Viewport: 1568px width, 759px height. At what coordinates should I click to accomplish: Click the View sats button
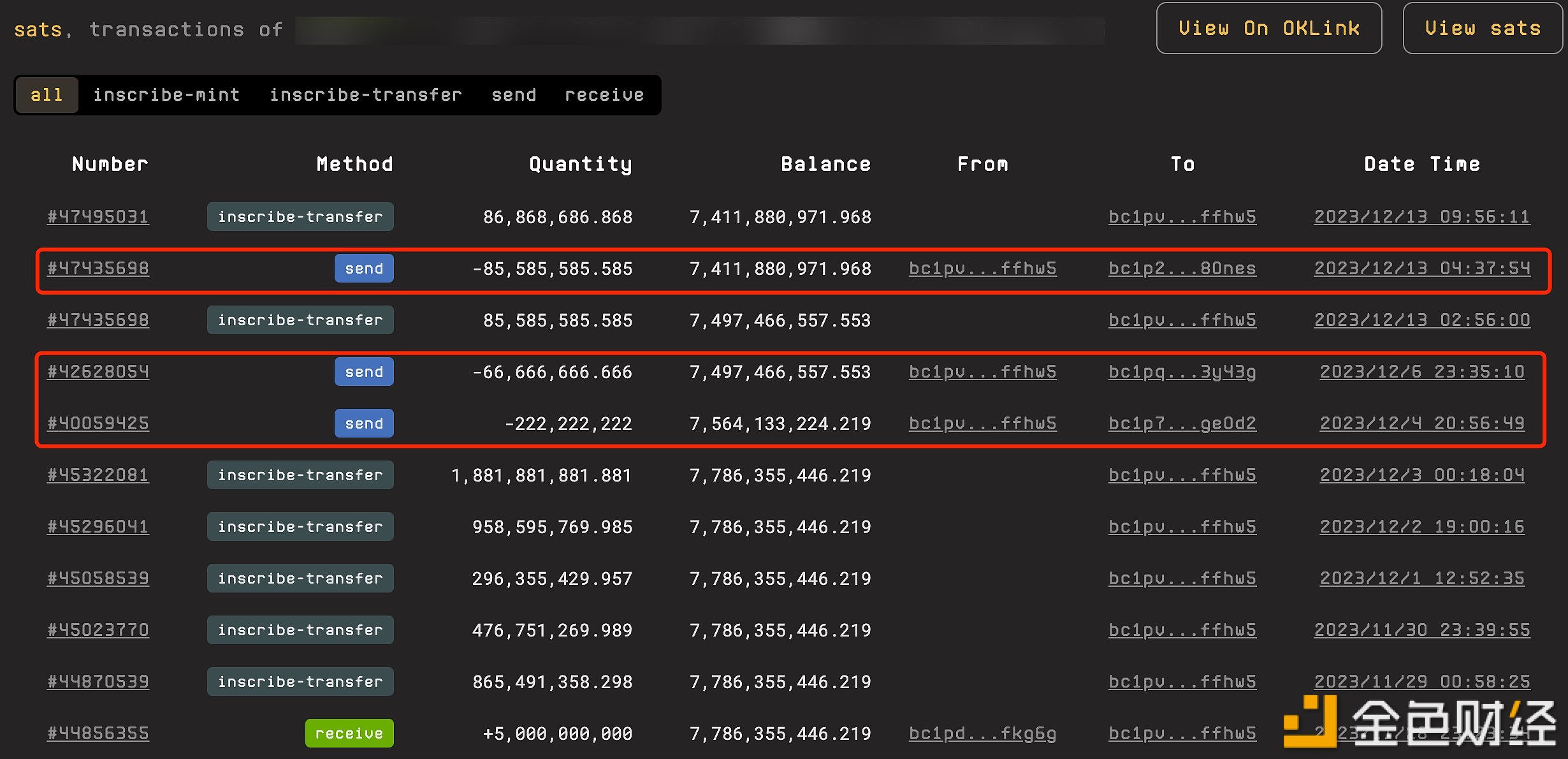coord(1483,28)
